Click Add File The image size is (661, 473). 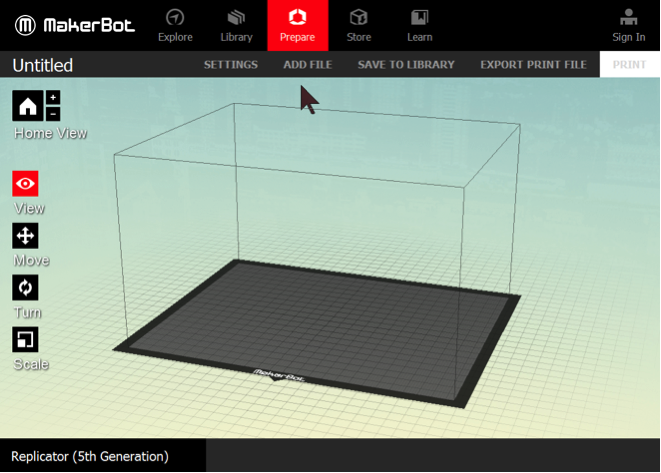(308, 64)
